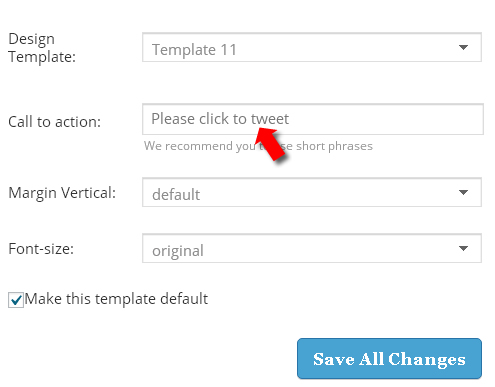Image resolution: width=495 pixels, height=387 pixels.
Task: Focus the Call to action text field
Action: (x=313, y=119)
